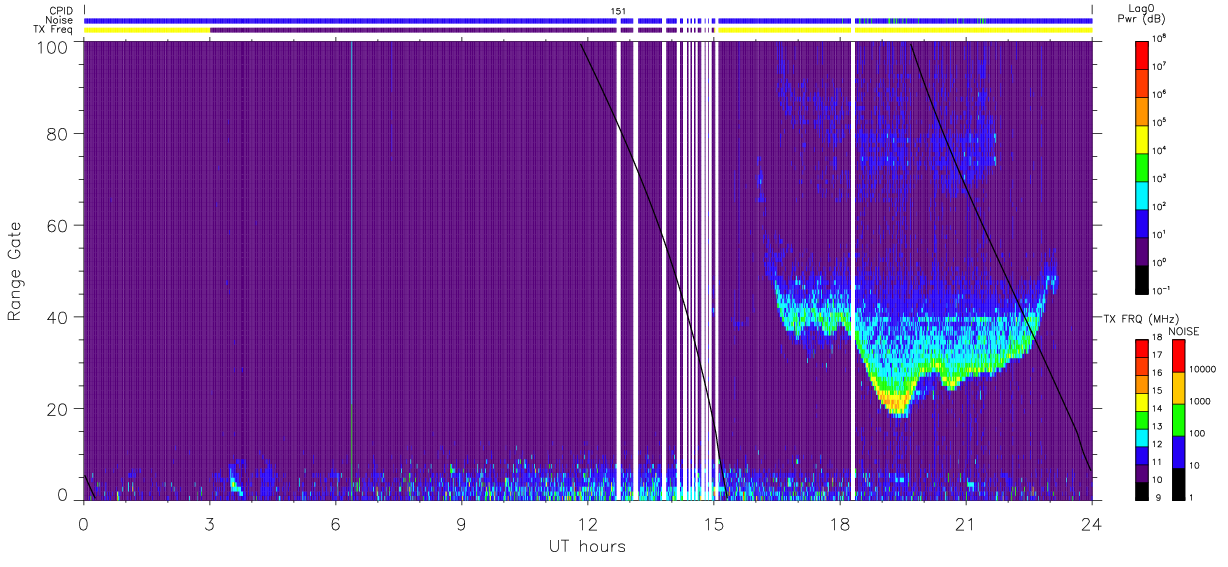1228x567 pixels.
Task: Click the strongest orange echo near 19 UT
Action: point(895,401)
